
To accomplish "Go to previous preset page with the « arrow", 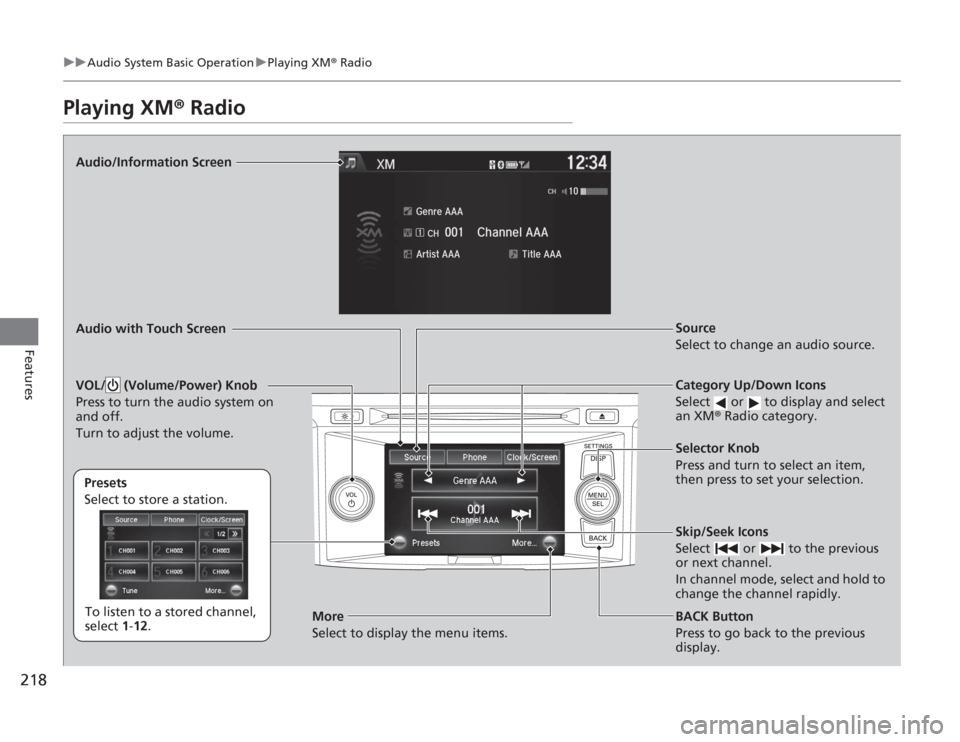I will (207, 534).
